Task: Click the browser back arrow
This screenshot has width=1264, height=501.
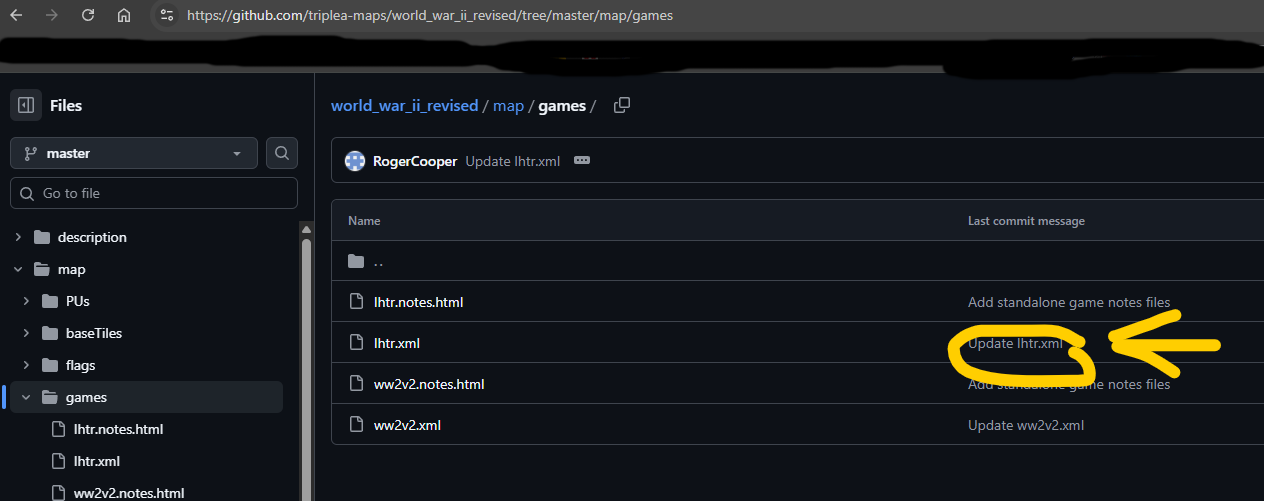Action: [x=16, y=16]
